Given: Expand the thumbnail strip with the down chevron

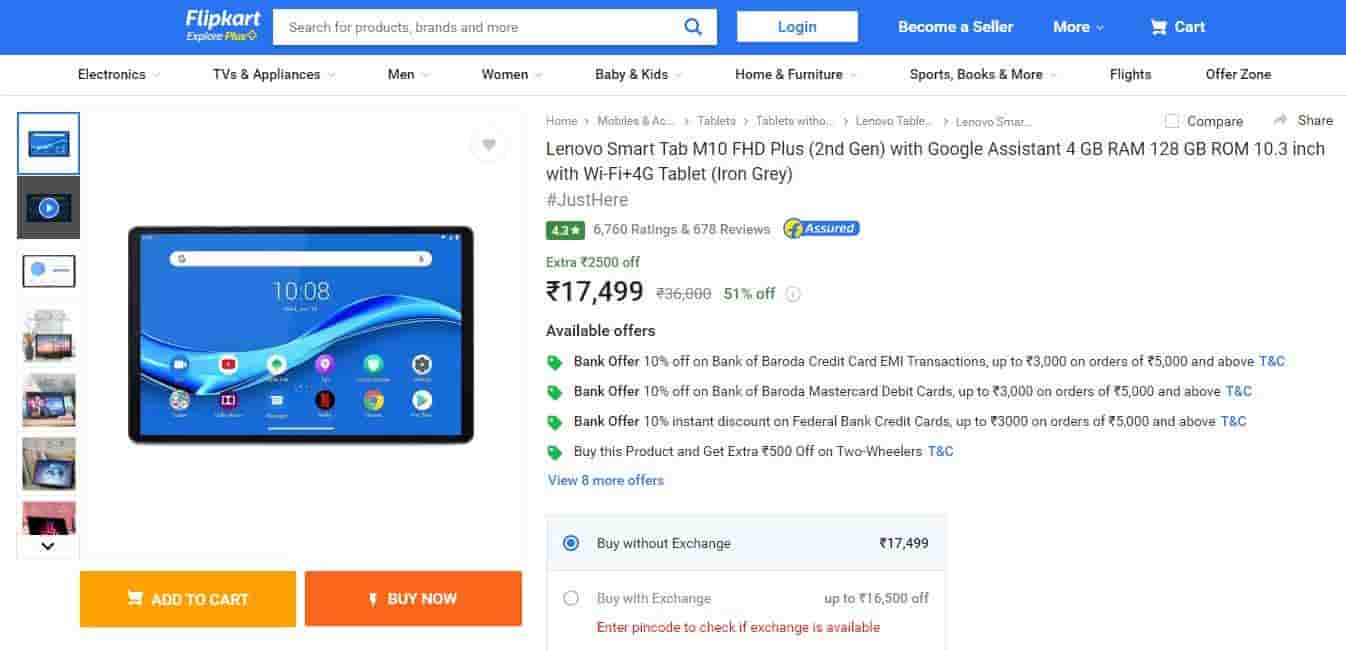Looking at the screenshot, I should coord(47,545).
